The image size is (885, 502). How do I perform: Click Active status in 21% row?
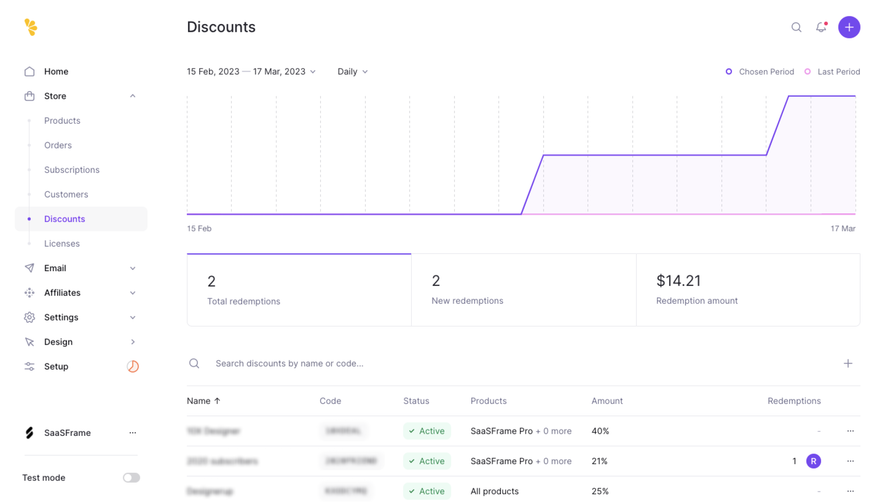[x=427, y=461]
